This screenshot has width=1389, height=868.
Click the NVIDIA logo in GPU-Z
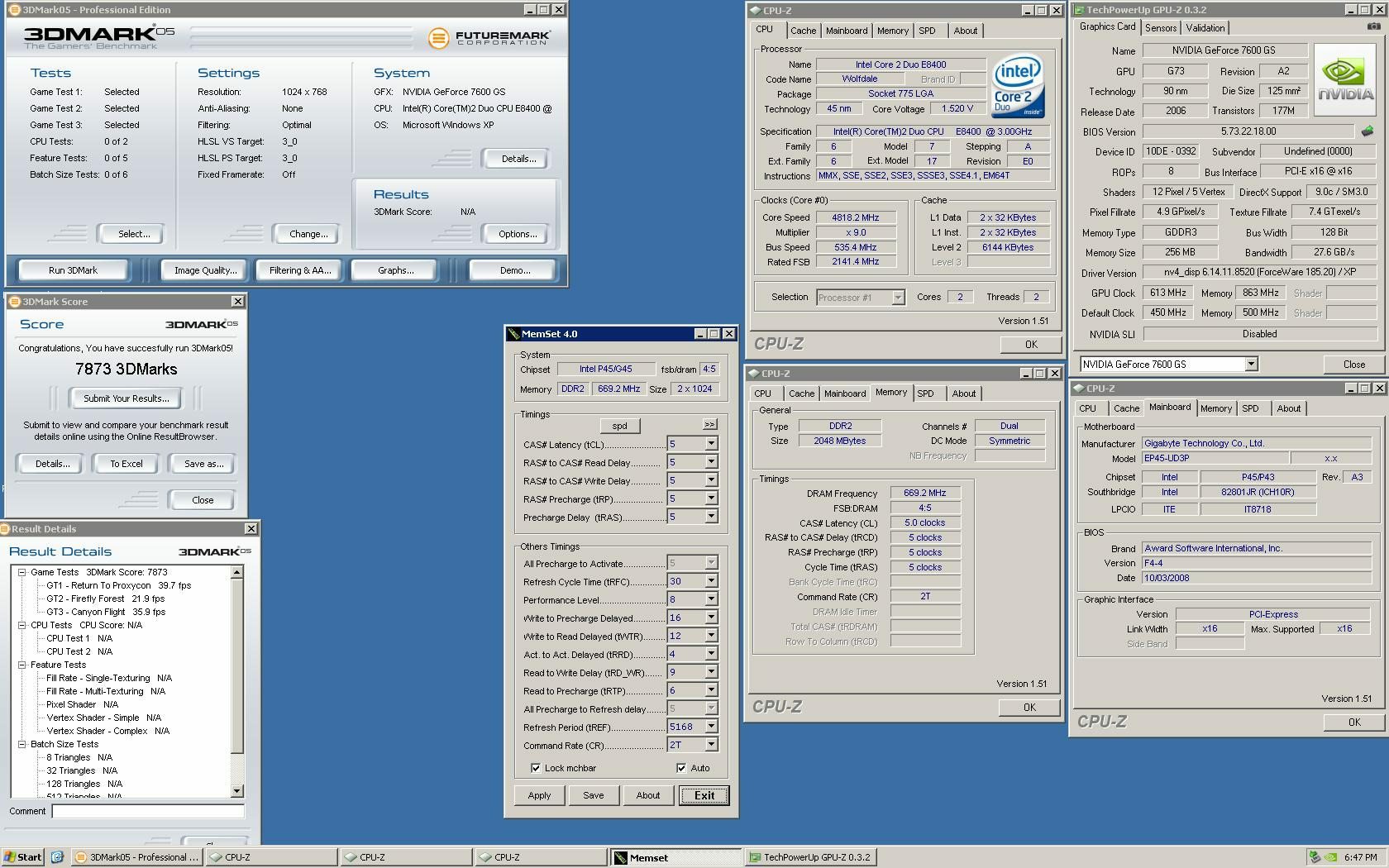(x=1346, y=79)
